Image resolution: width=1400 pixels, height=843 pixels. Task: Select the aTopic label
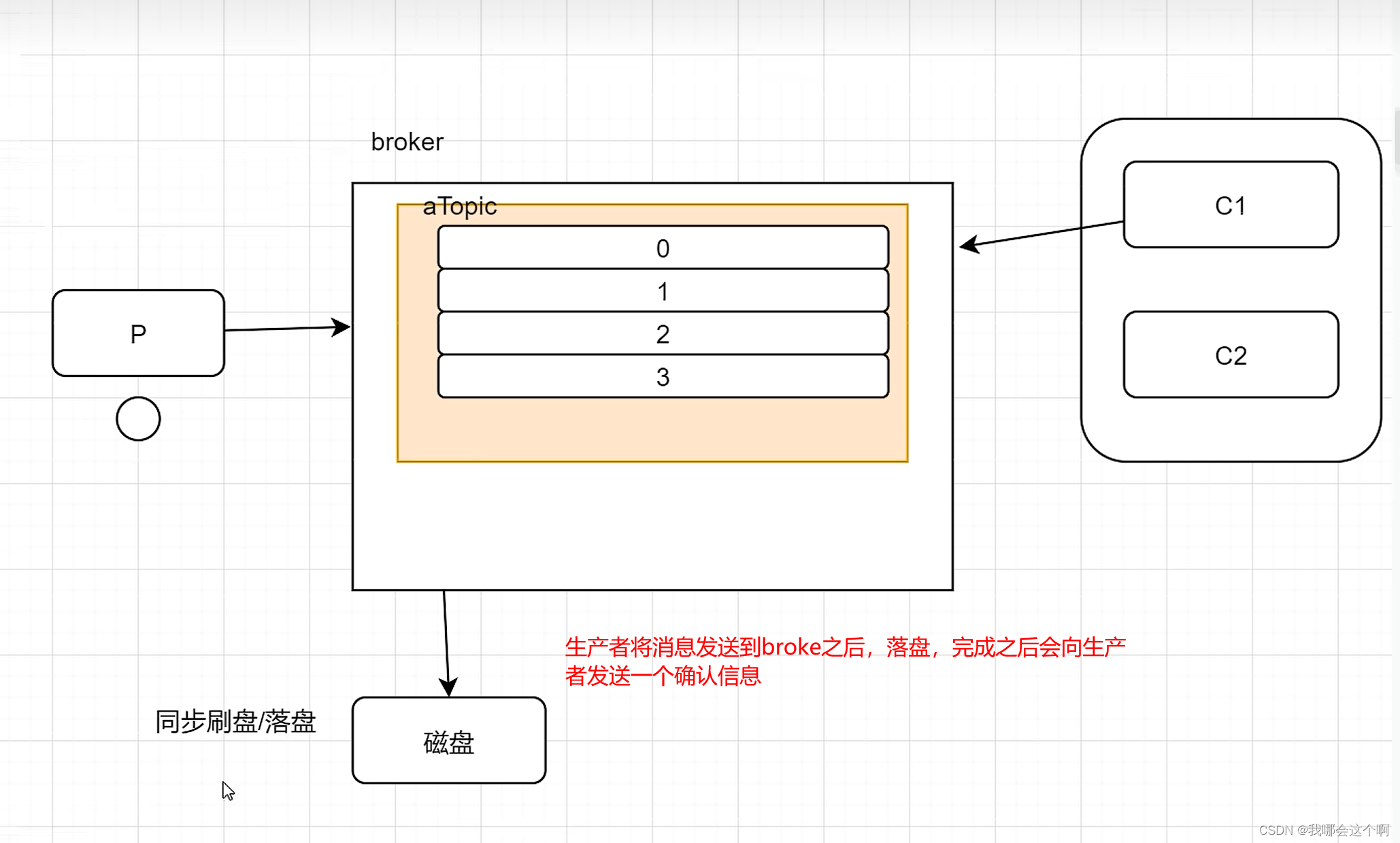[x=460, y=206]
